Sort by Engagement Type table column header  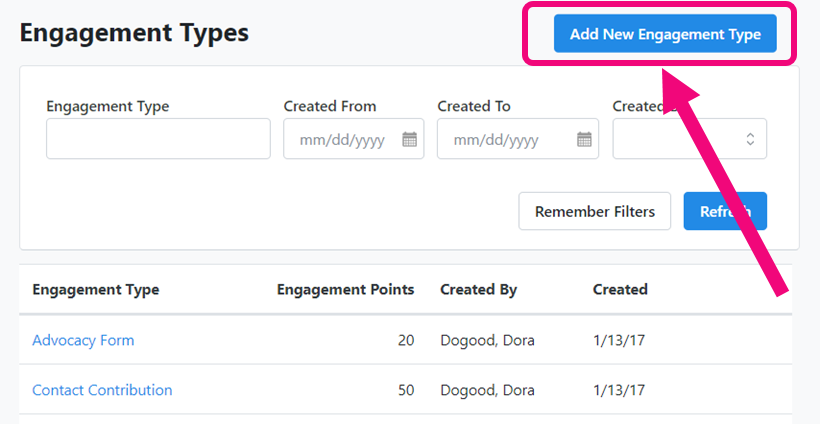tap(95, 290)
